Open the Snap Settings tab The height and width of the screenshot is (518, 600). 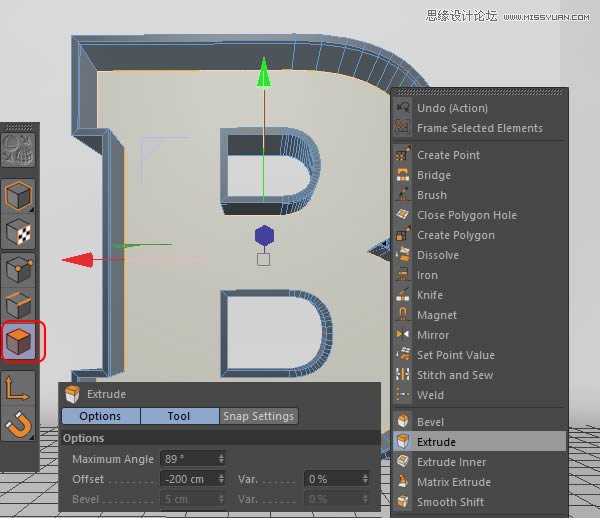point(259,416)
